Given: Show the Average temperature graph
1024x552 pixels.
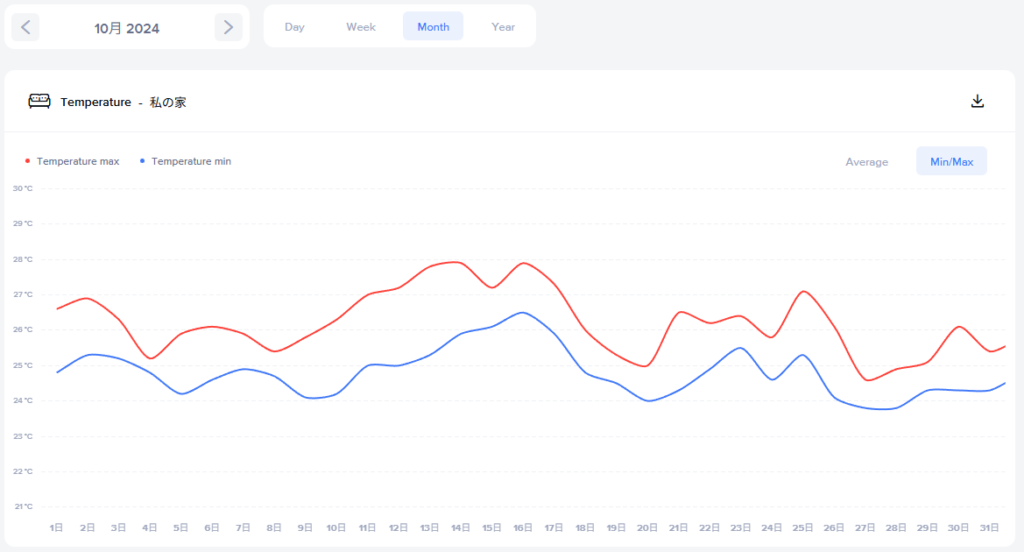Looking at the screenshot, I should (867, 162).
